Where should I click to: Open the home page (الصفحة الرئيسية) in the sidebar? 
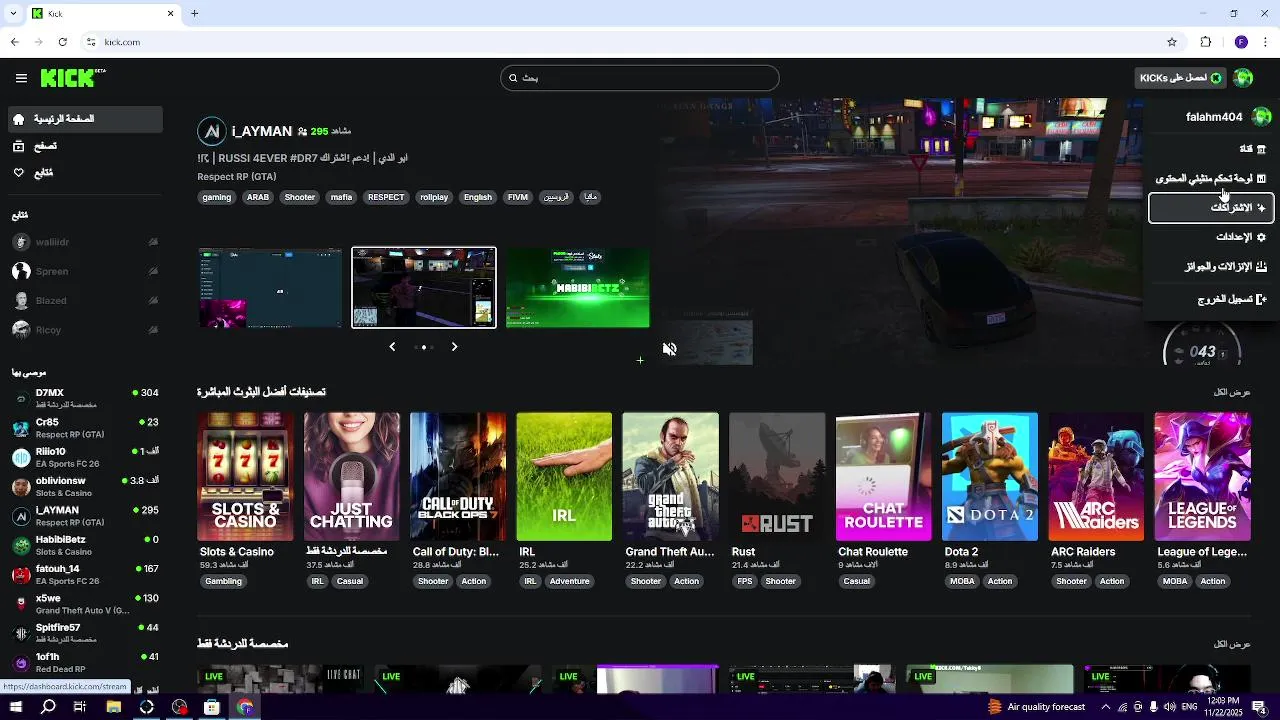pyautogui.click(x=85, y=119)
